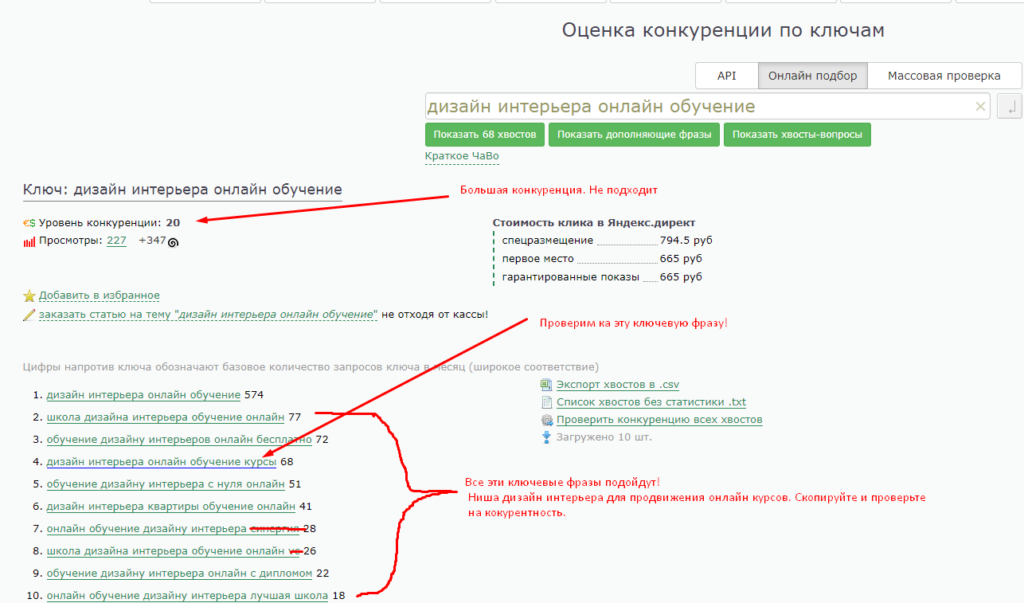Open the Массовая проверка tab

pos(943,76)
